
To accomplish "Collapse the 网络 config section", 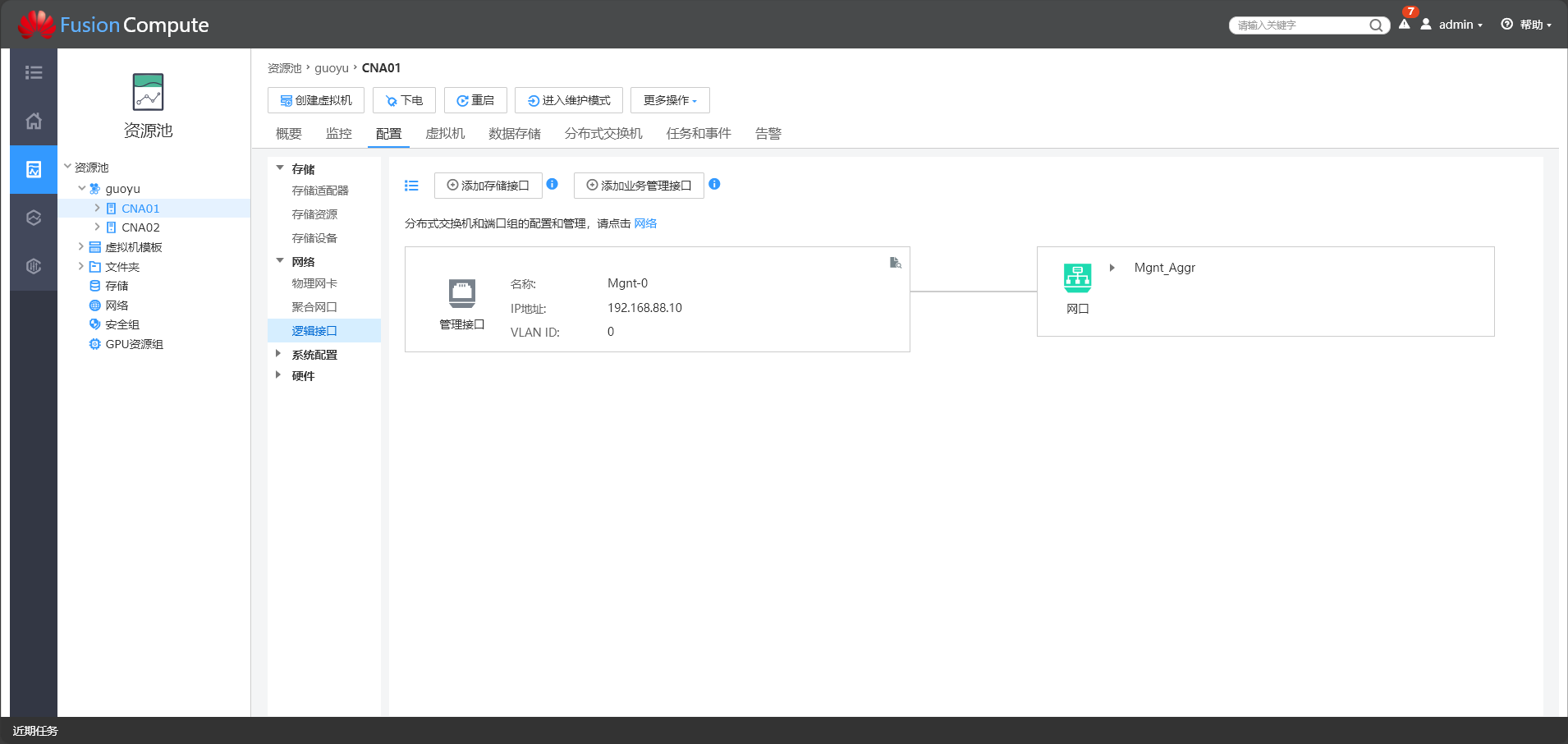I will [x=279, y=260].
